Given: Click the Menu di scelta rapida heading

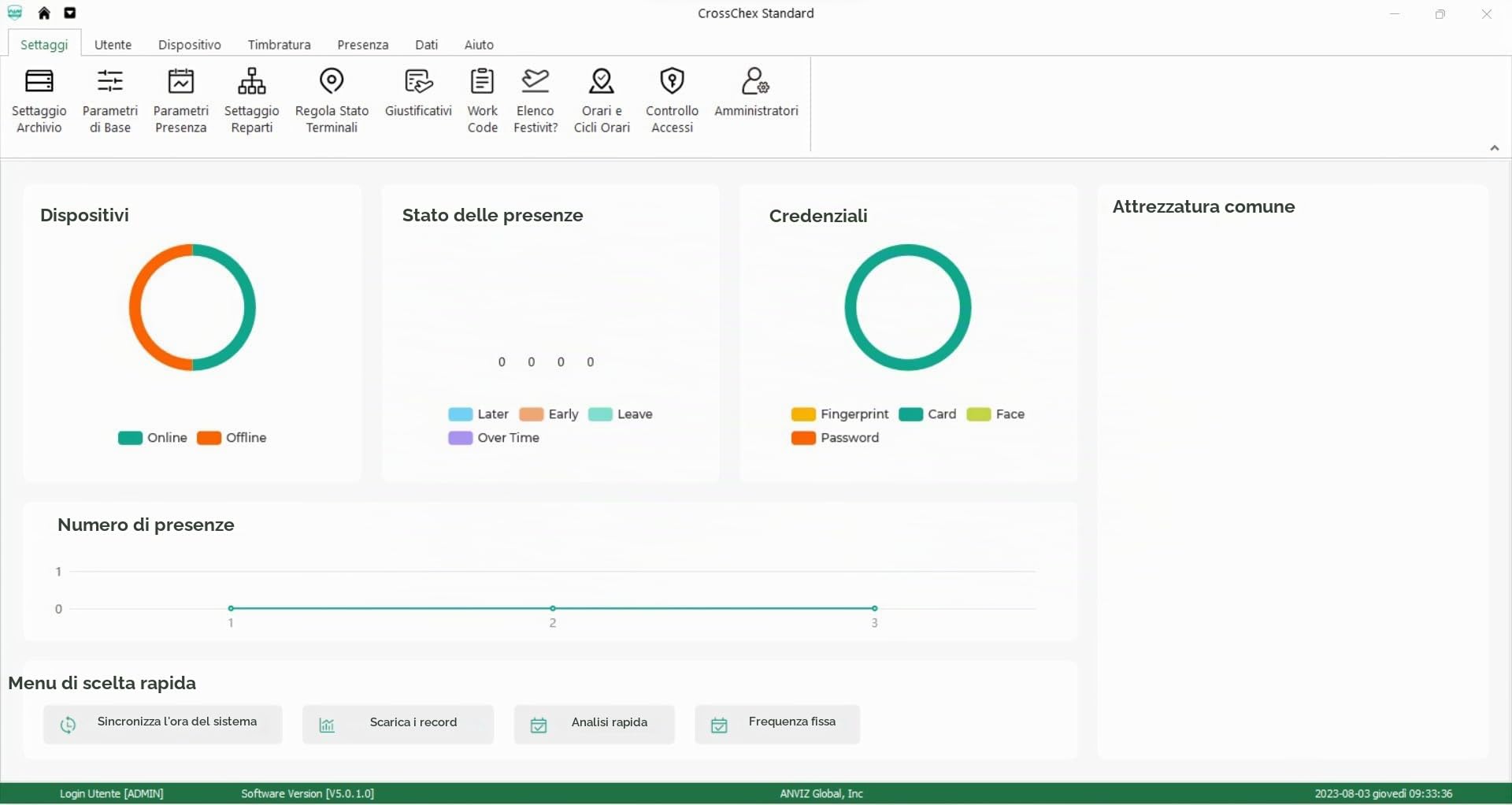Looking at the screenshot, I should click(x=102, y=683).
